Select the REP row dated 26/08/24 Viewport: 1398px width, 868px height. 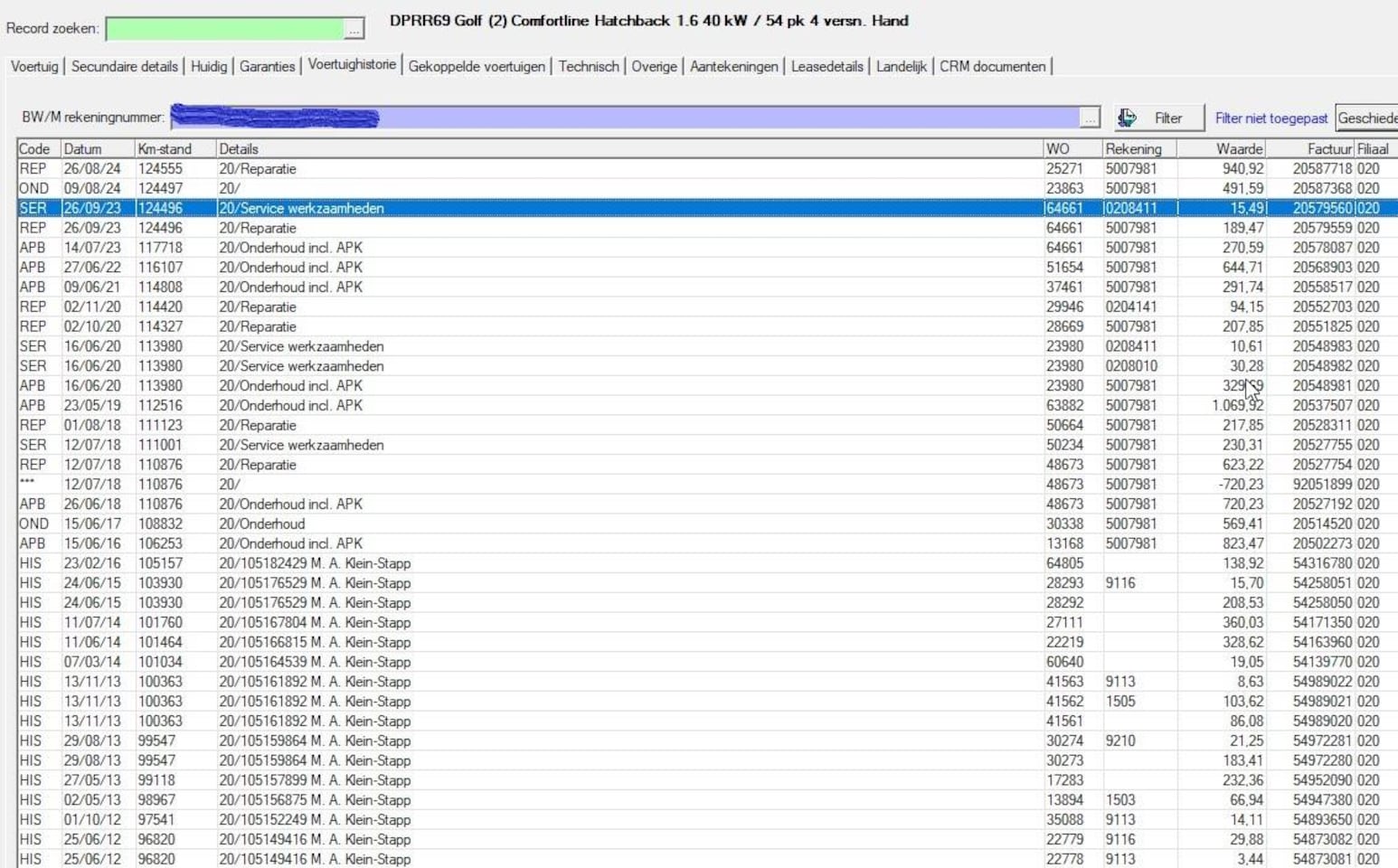point(543,169)
